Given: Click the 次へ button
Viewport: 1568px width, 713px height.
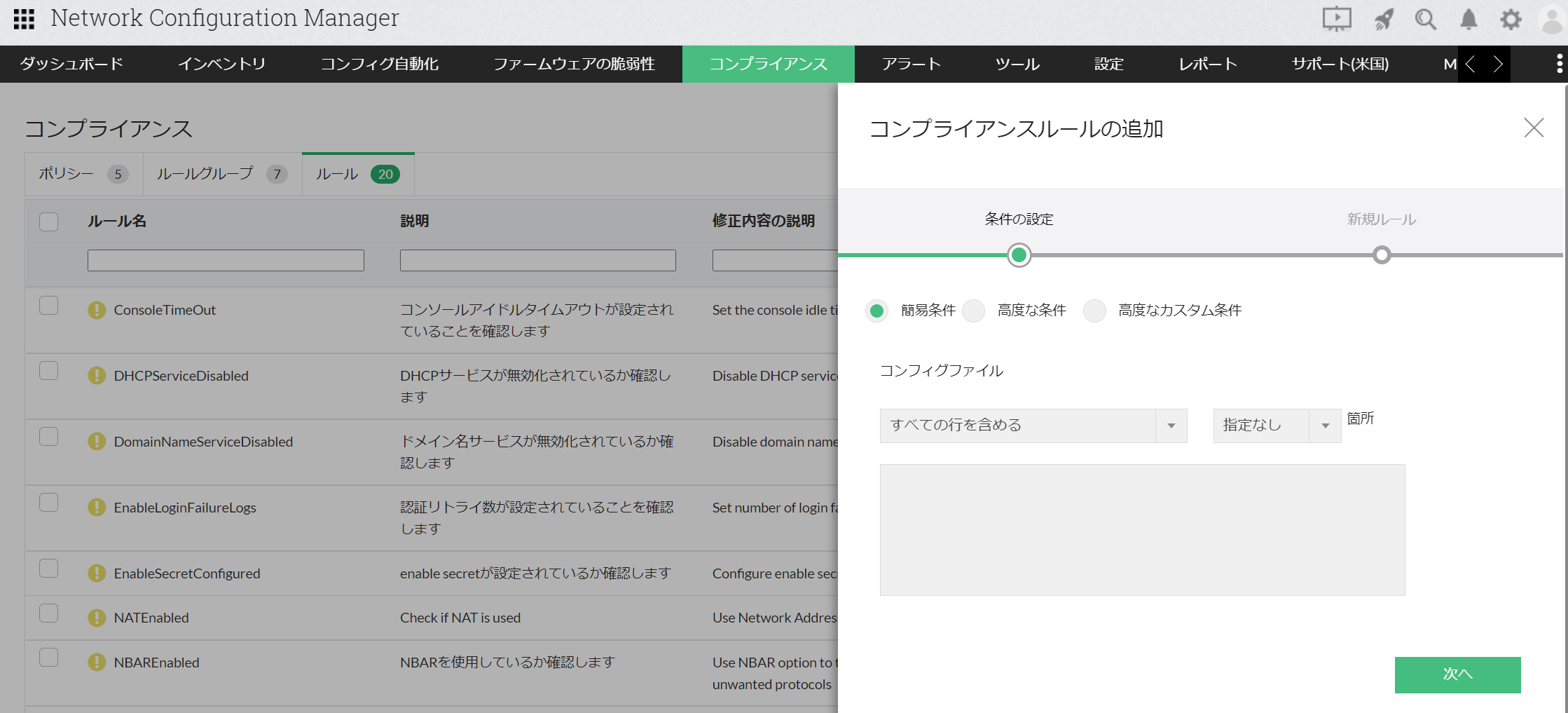Looking at the screenshot, I should pos(1457,674).
